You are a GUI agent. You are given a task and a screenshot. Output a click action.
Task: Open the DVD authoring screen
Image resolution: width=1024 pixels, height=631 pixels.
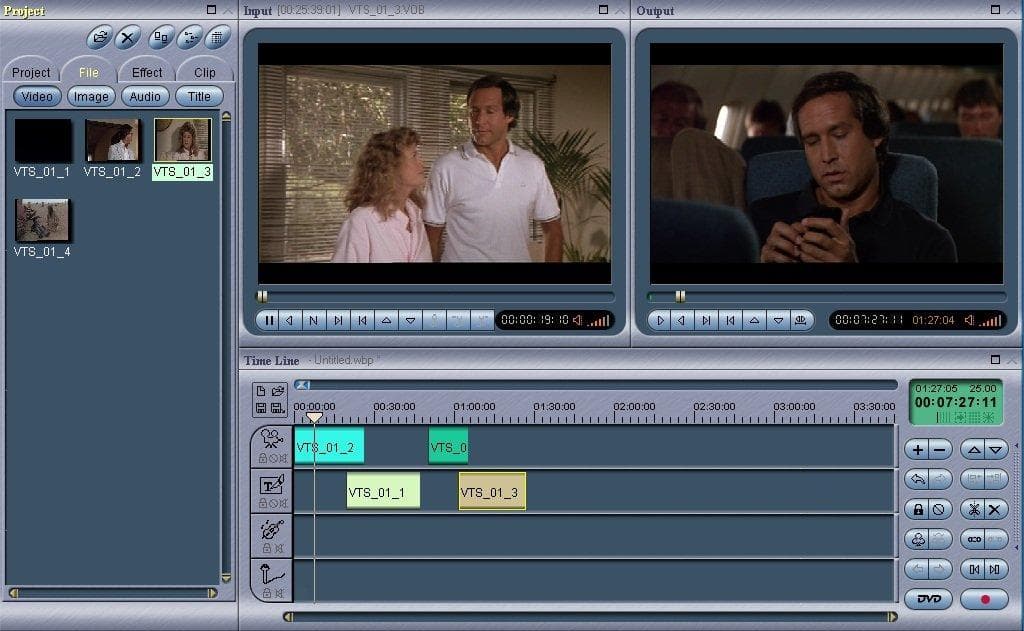[x=930, y=597]
